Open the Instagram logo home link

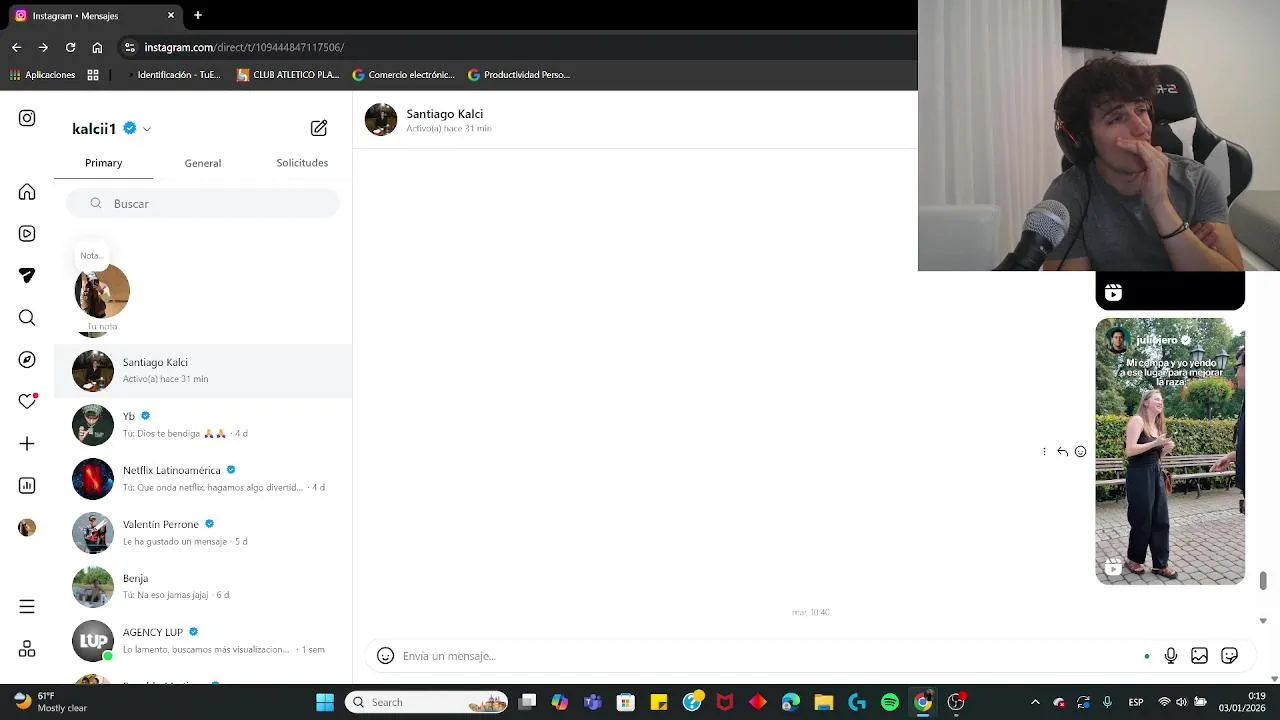pyautogui.click(x=27, y=118)
